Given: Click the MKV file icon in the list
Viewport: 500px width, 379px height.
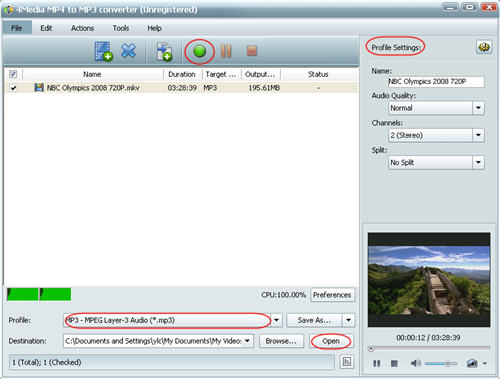Looking at the screenshot, I should [39, 88].
